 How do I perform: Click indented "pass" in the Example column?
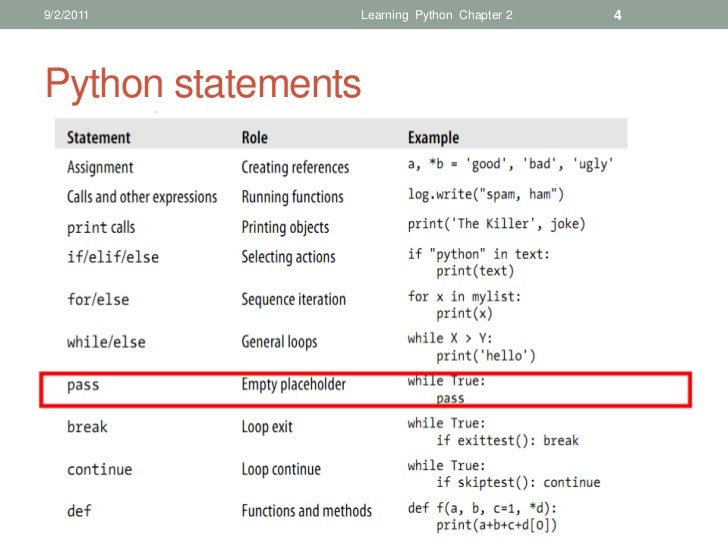[450, 398]
